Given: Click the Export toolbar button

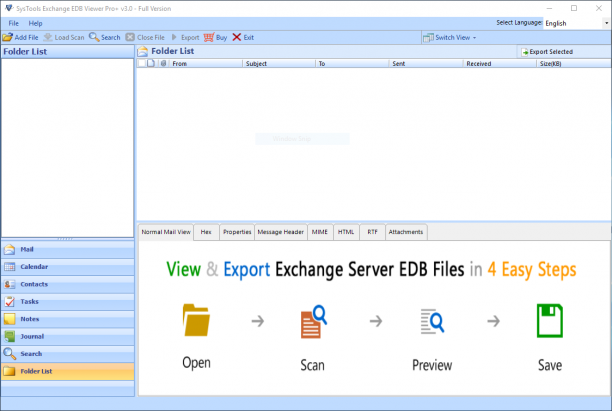Looking at the screenshot, I should pos(185,37).
